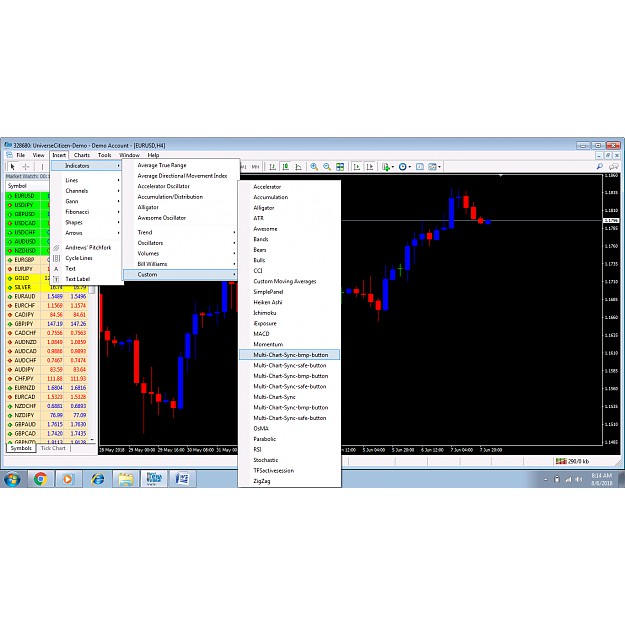This screenshot has width=625, height=625.
Task: Select Multi-Chart-Sync-bmp-button highlighted indicator
Action: click(290, 354)
